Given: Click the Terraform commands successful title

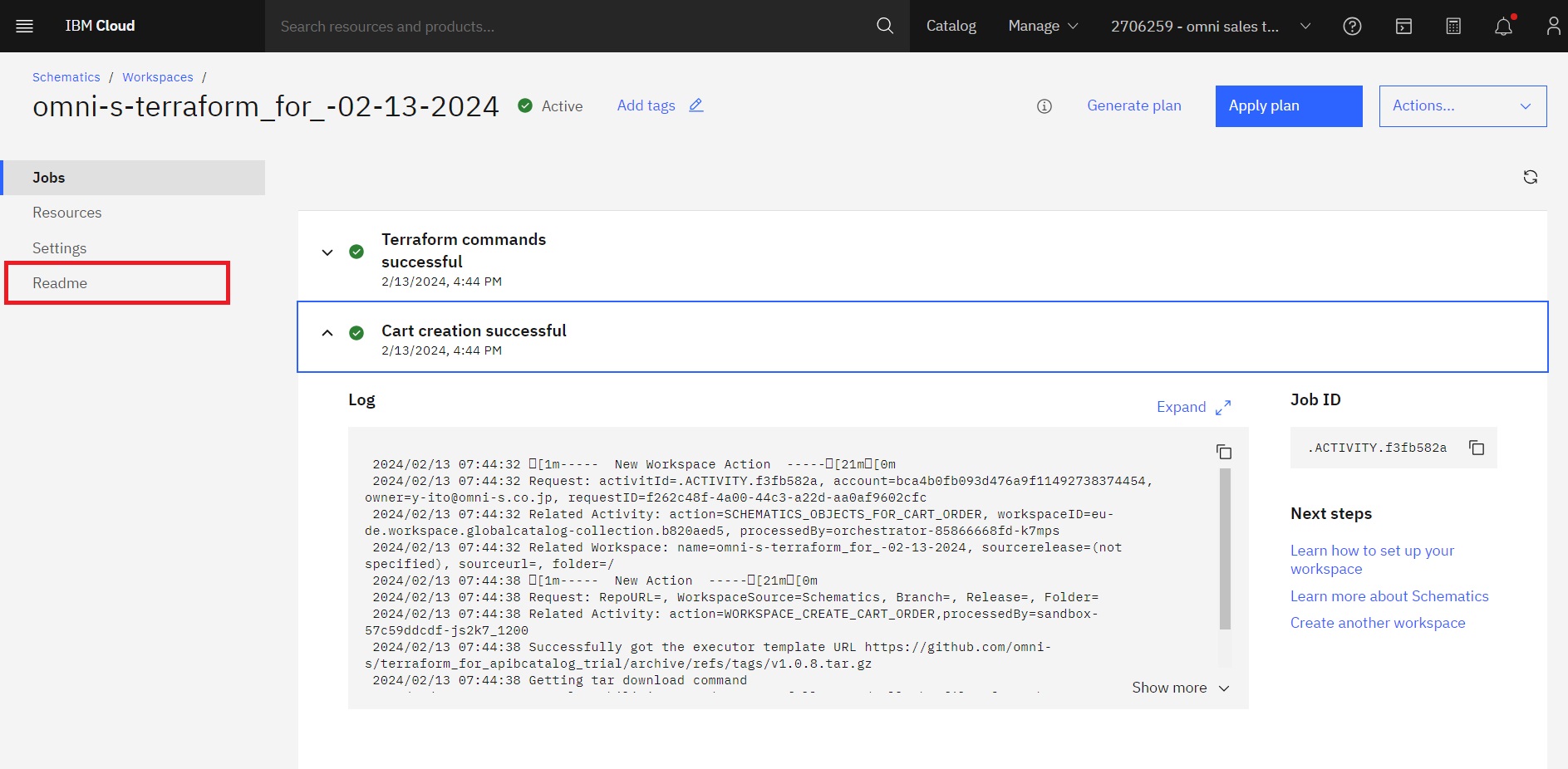Looking at the screenshot, I should click(x=464, y=250).
